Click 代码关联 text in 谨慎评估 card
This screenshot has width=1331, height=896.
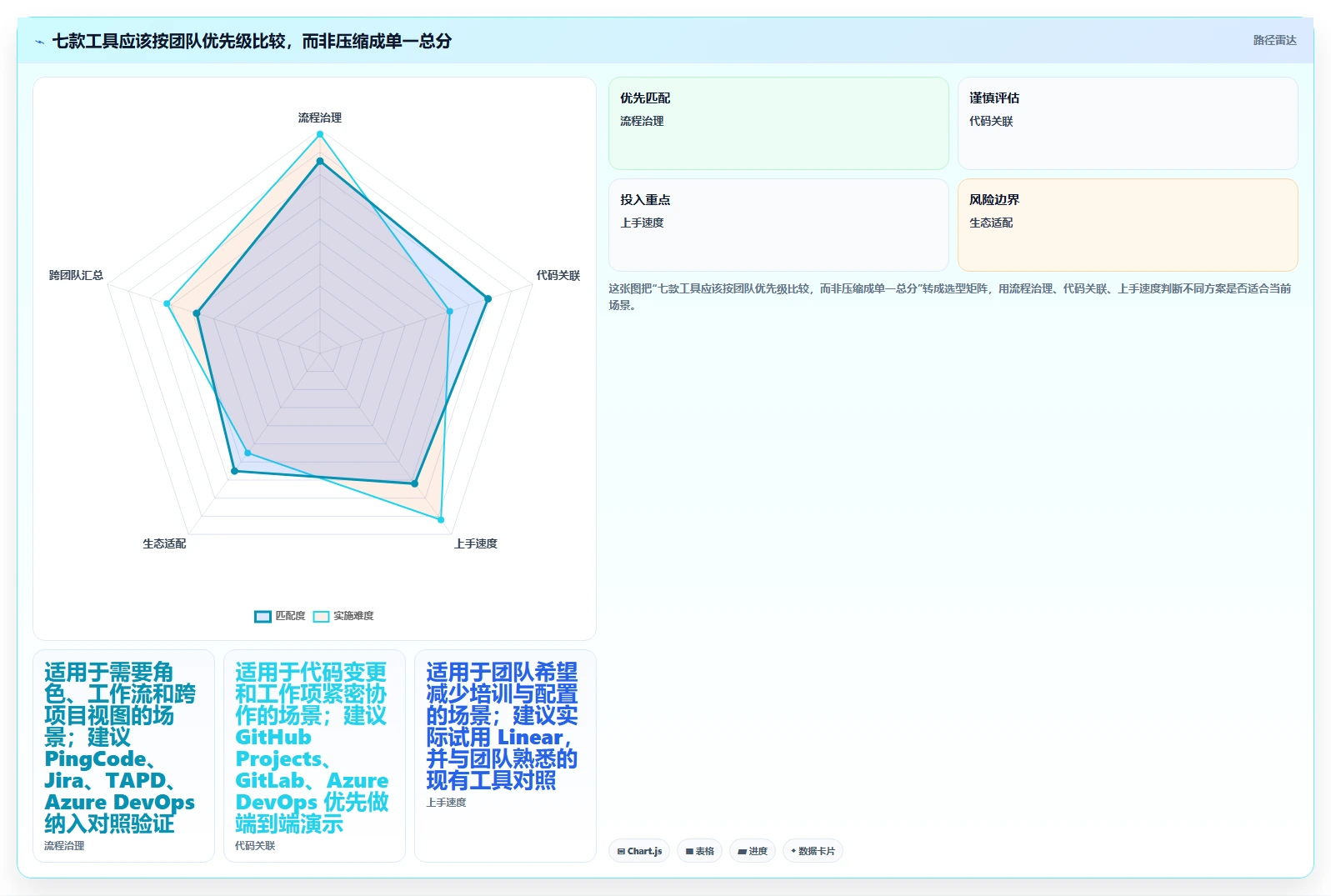[991, 121]
